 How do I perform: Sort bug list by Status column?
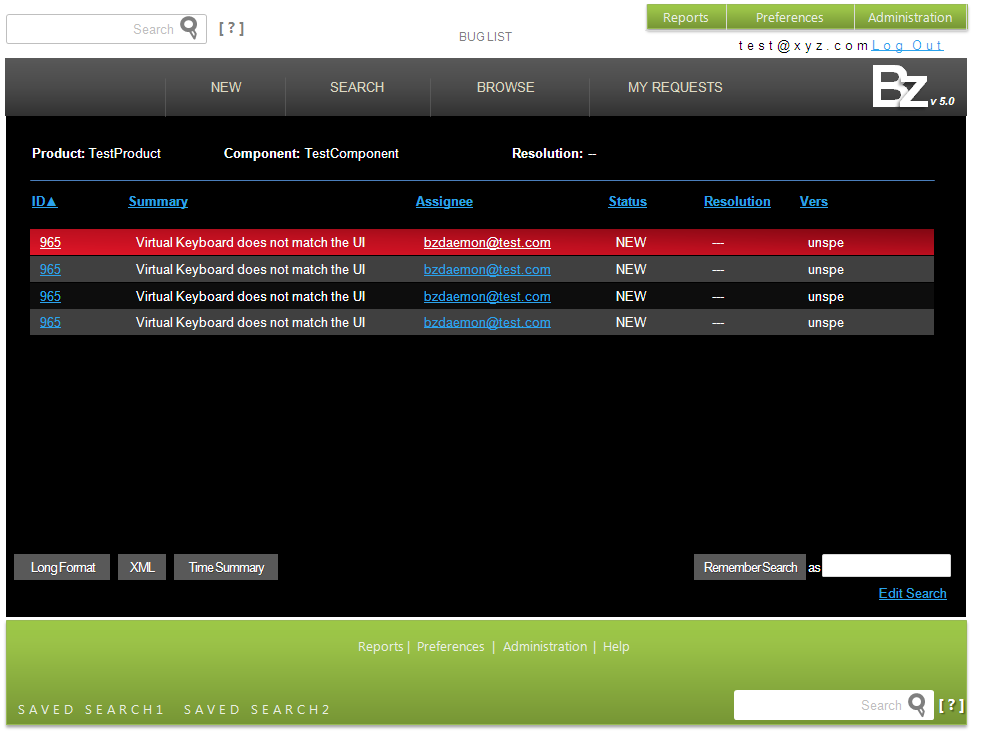pos(627,202)
